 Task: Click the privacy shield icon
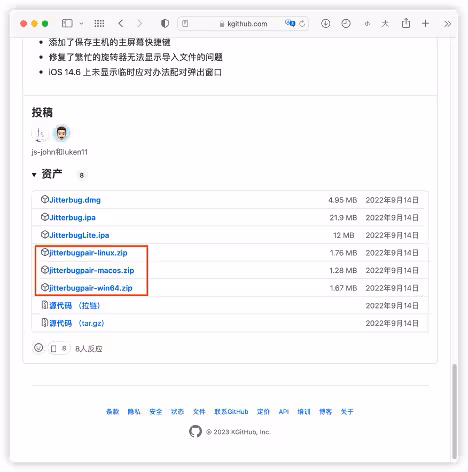(165, 23)
